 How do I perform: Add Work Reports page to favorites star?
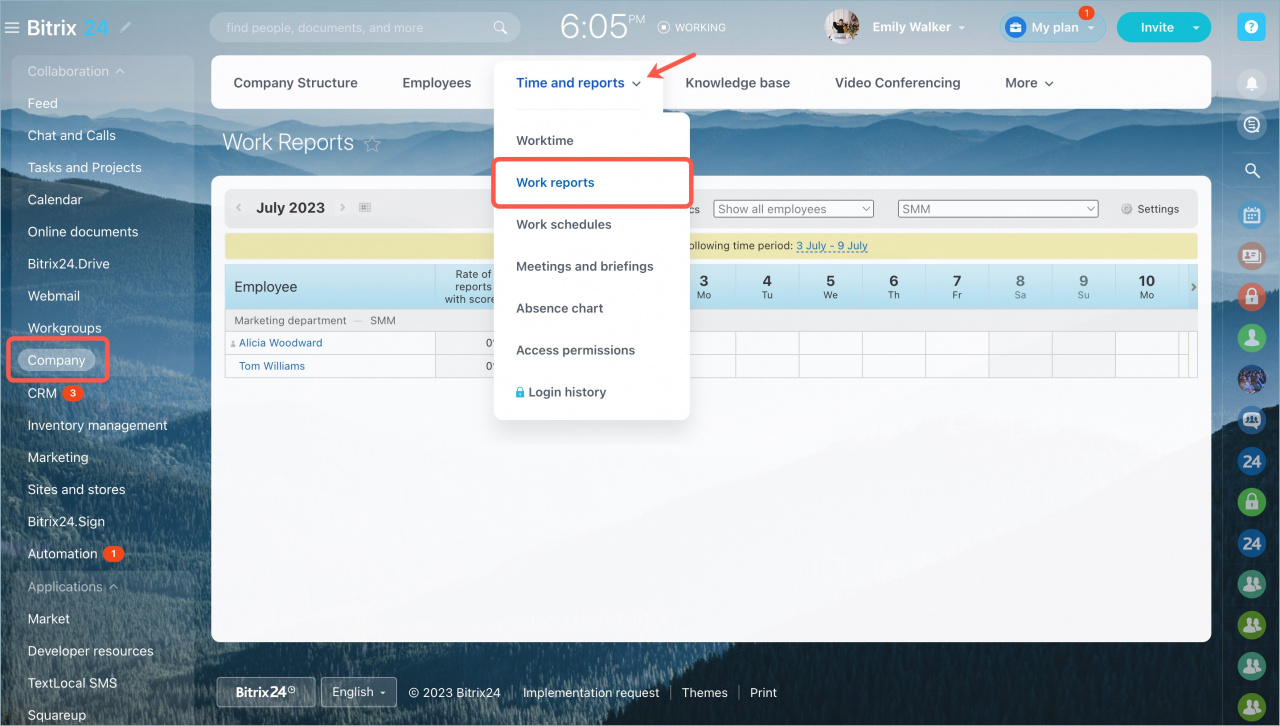click(372, 144)
